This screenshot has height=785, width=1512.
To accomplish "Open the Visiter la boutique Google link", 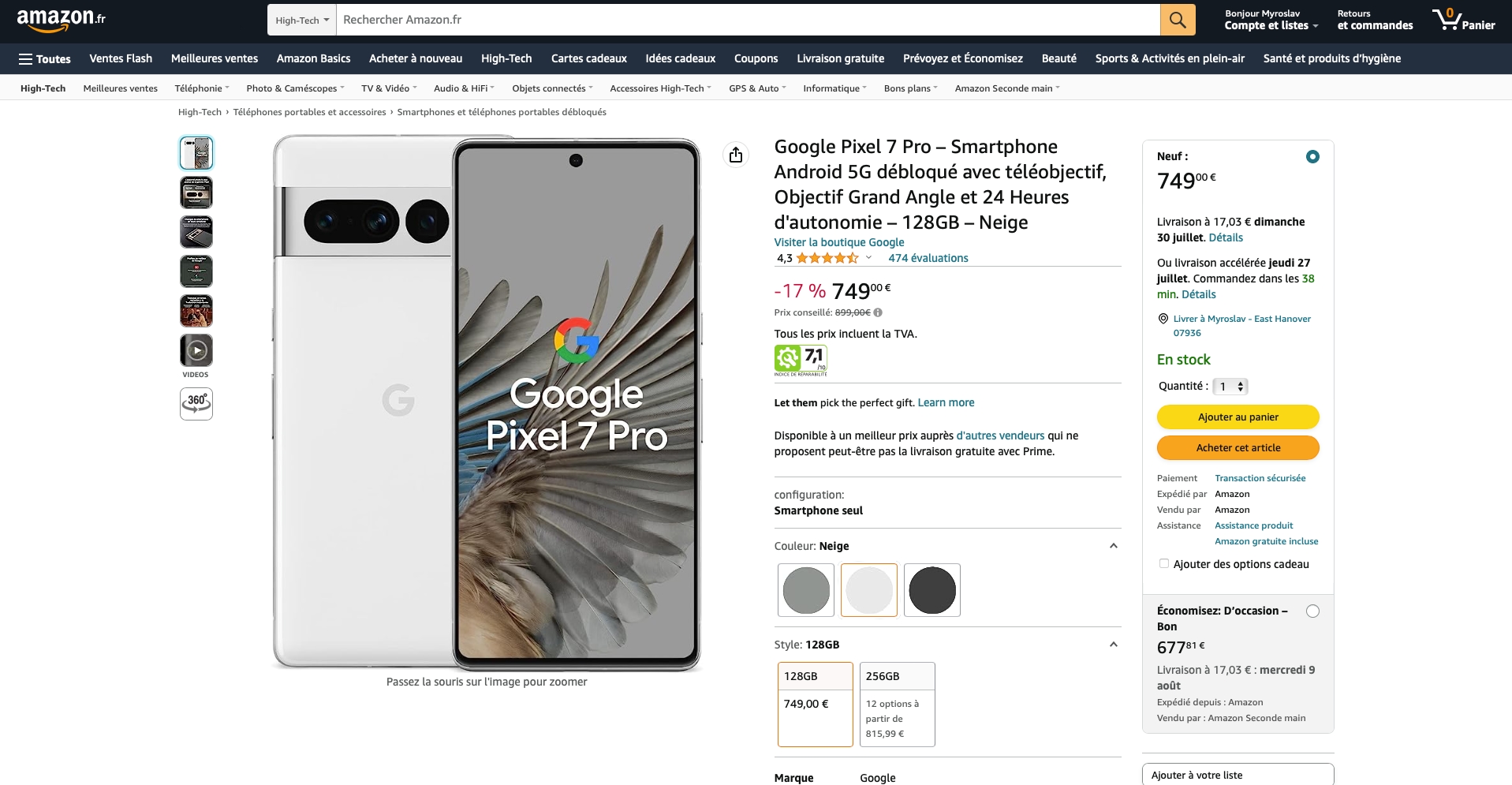I will tap(838, 242).
